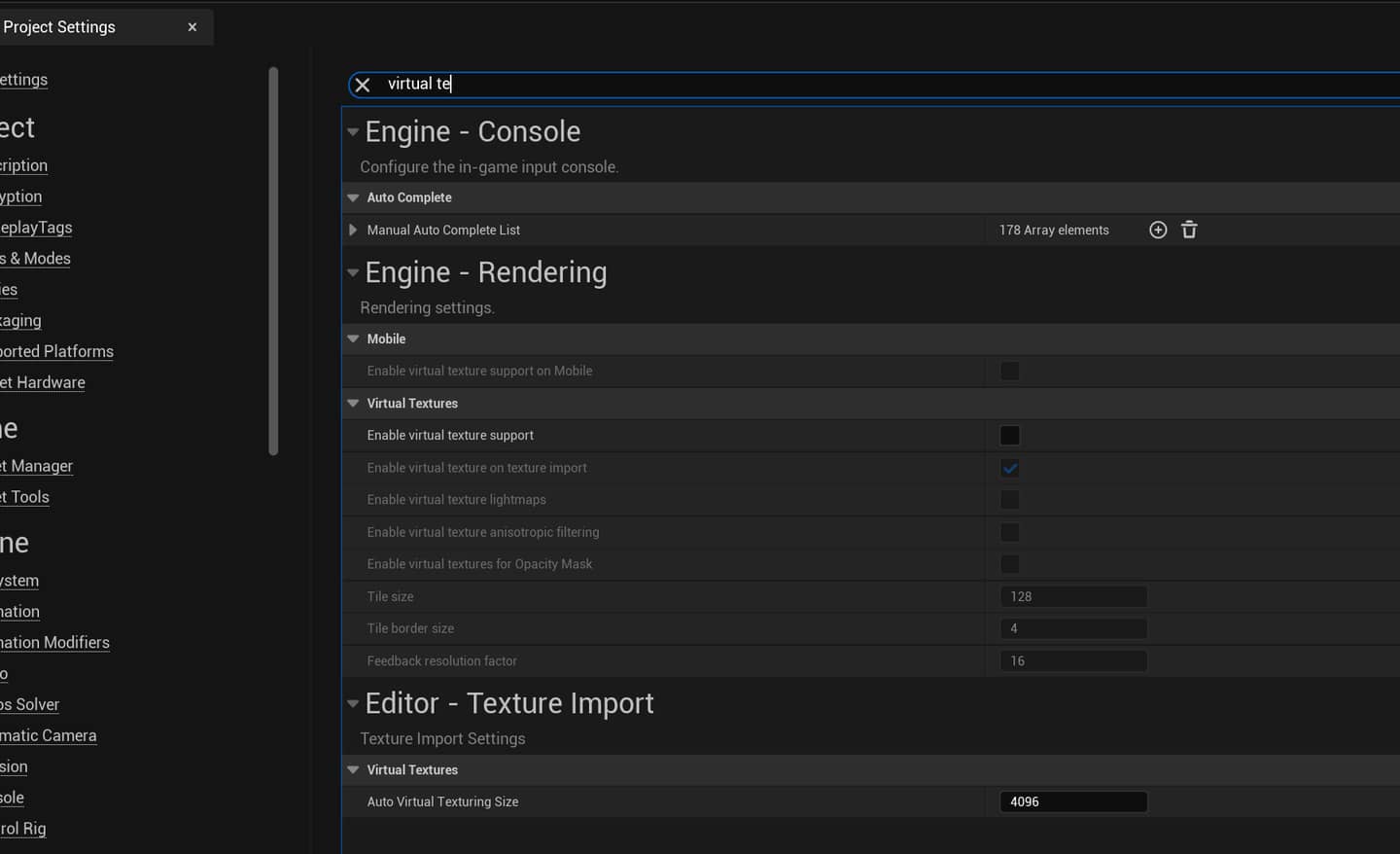Expand Manual Auto Complete List row
The height and width of the screenshot is (854, 1400).
point(353,231)
